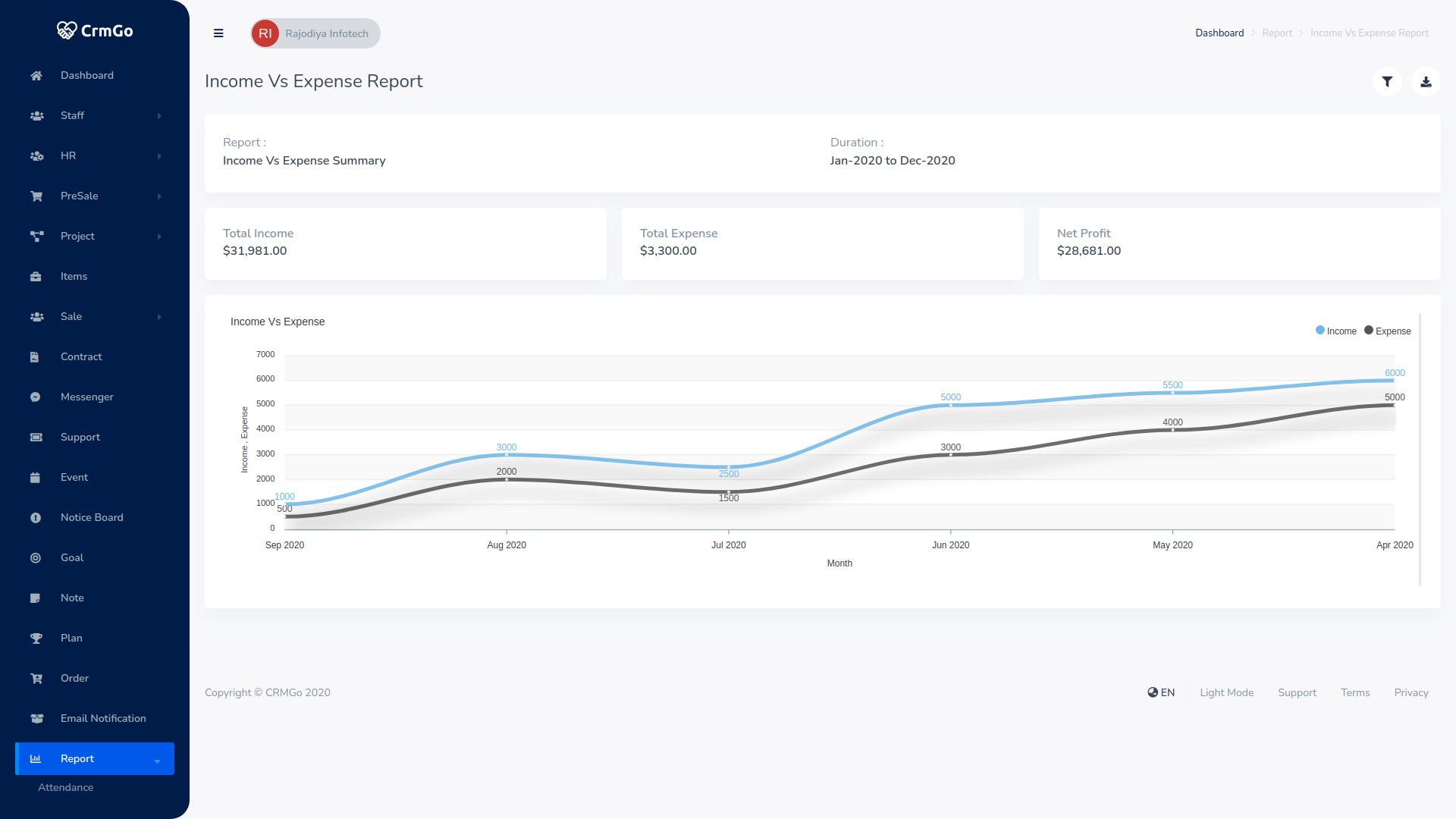The height and width of the screenshot is (819, 1456).
Task: Click the Items briefcase icon
Action: (36, 277)
